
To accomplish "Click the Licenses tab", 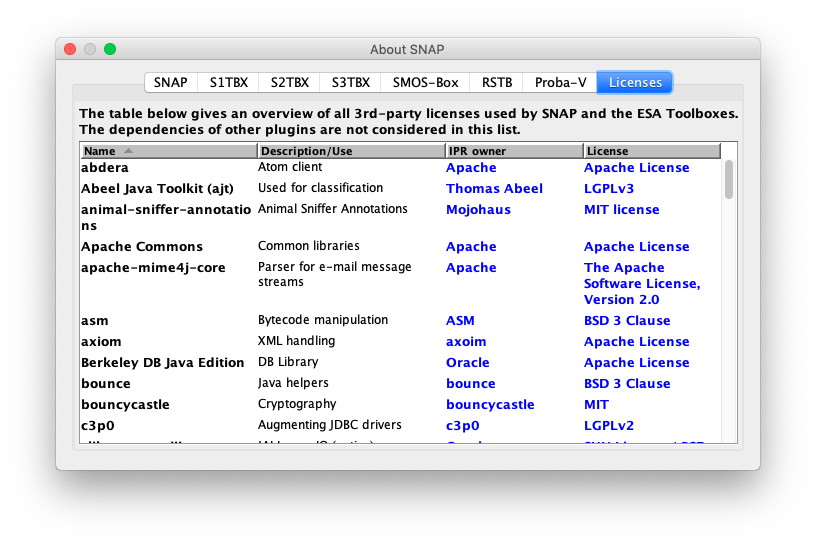I will coord(635,82).
